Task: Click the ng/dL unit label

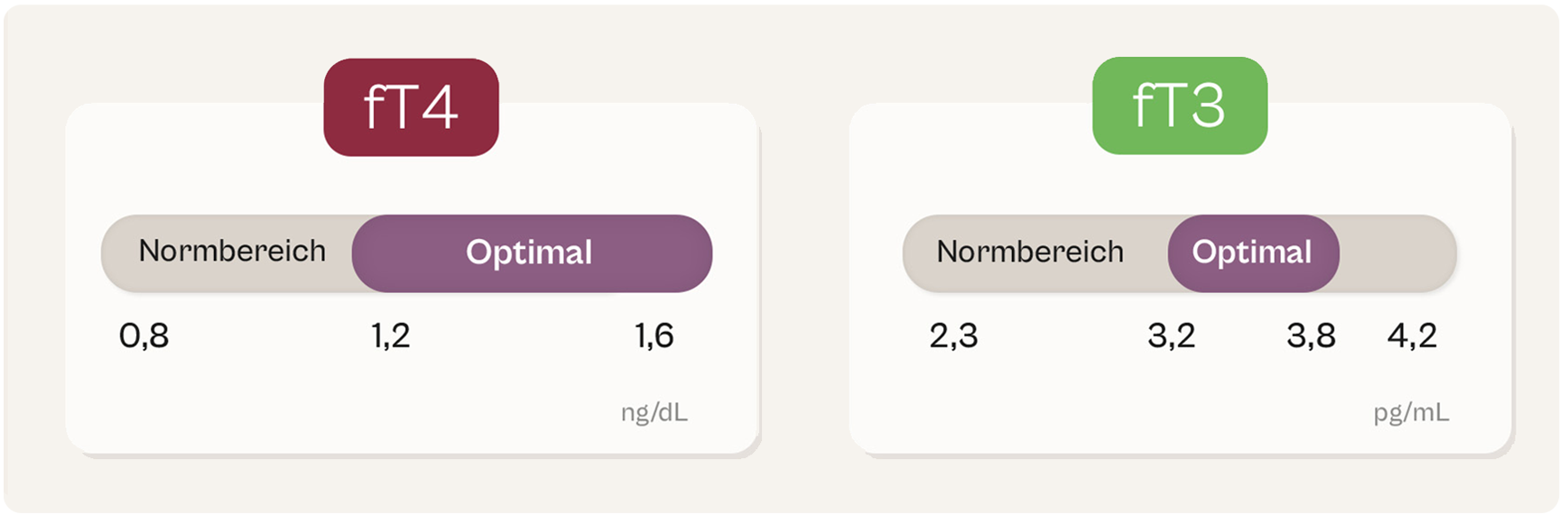Action: coord(654,413)
